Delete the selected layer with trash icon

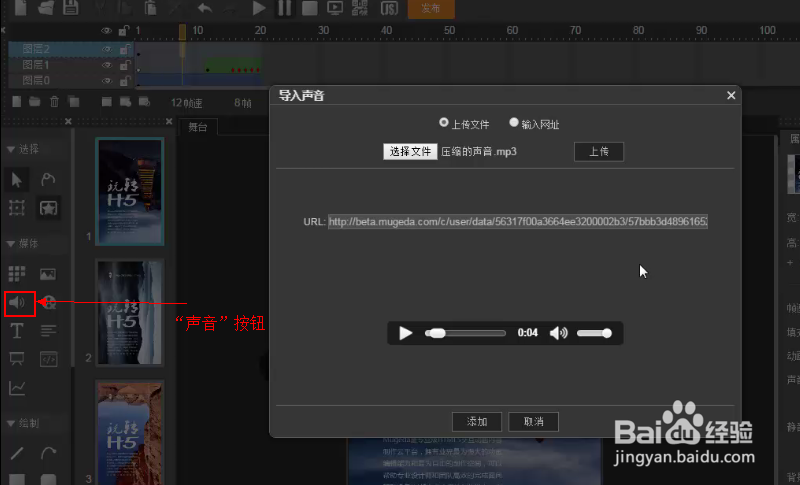click(55, 102)
